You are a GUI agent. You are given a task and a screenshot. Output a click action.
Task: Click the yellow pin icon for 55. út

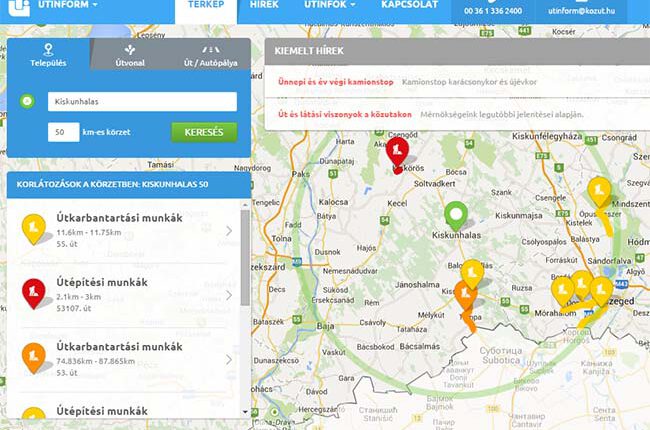click(x=34, y=229)
